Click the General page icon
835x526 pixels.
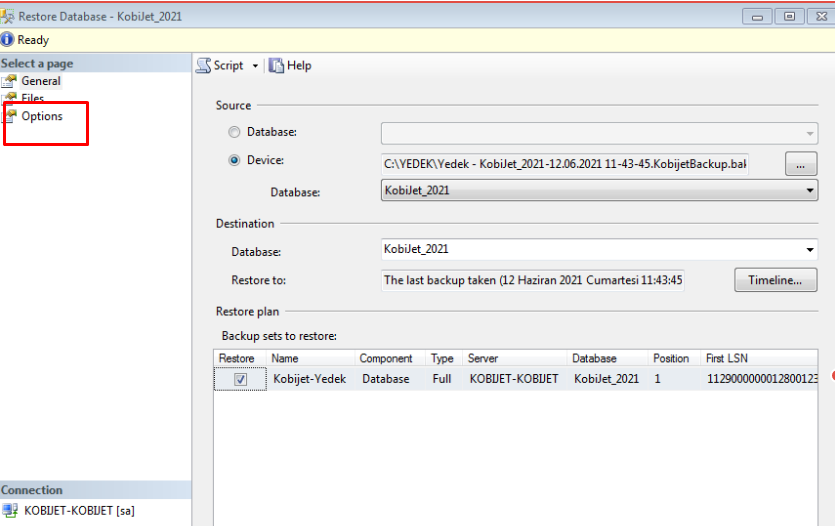tap(9, 81)
